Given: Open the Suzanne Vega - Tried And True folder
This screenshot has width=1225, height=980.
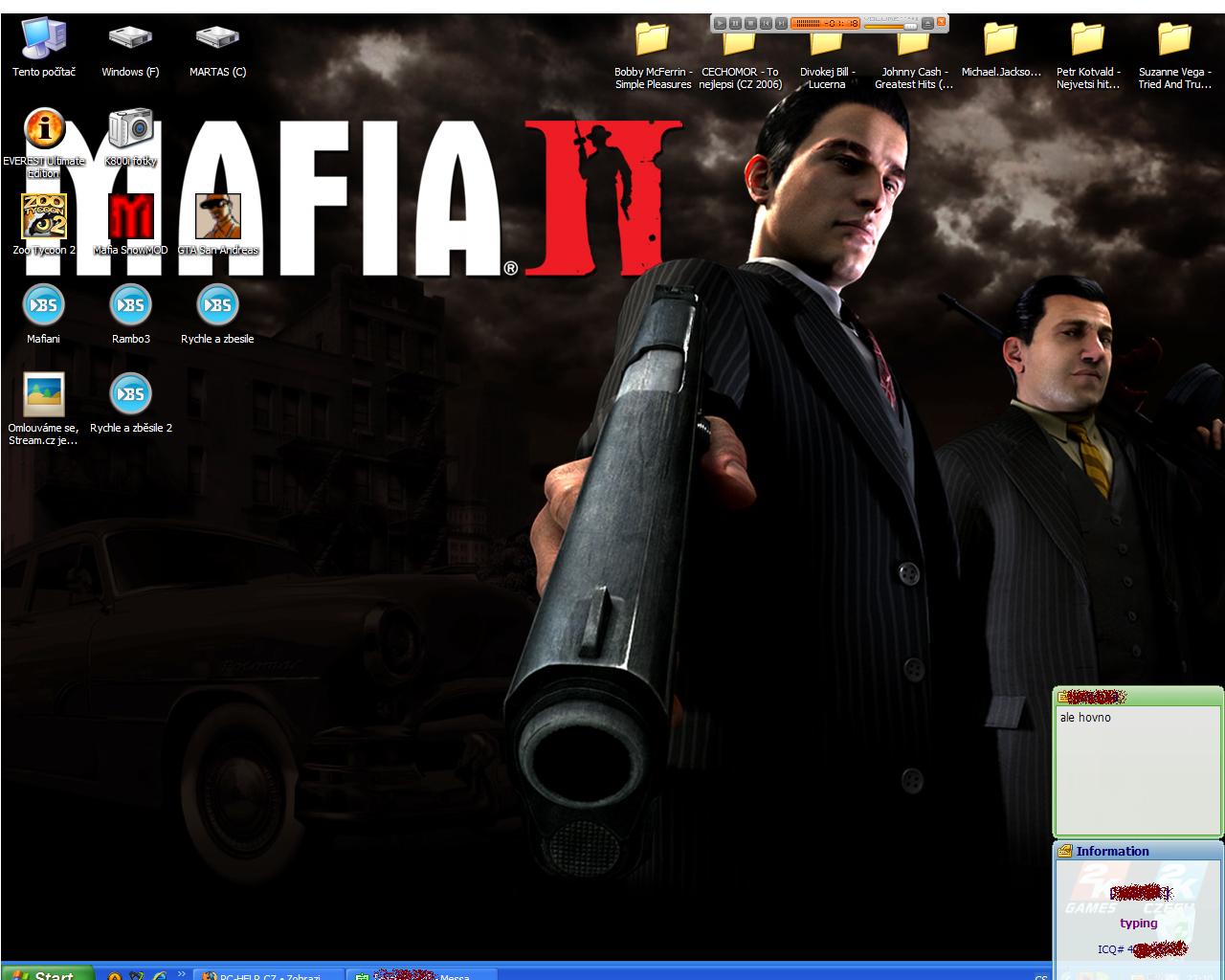Looking at the screenshot, I should point(1174,56).
